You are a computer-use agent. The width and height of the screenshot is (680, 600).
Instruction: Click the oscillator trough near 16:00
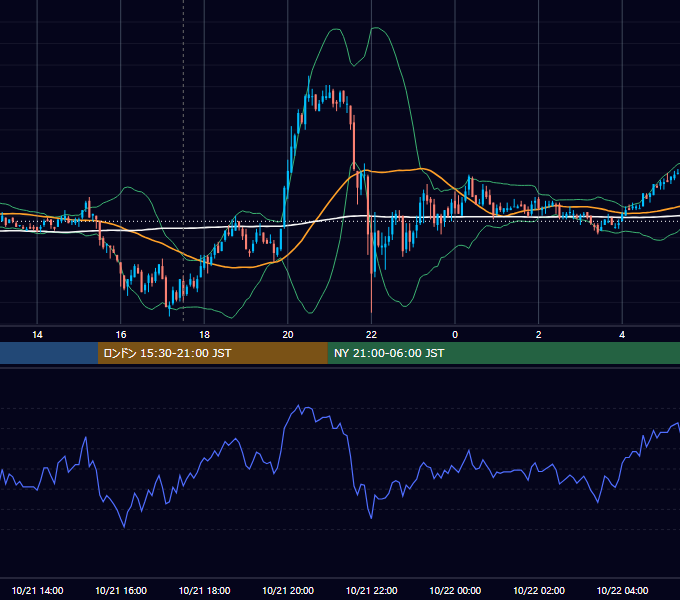click(x=124, y=526)
